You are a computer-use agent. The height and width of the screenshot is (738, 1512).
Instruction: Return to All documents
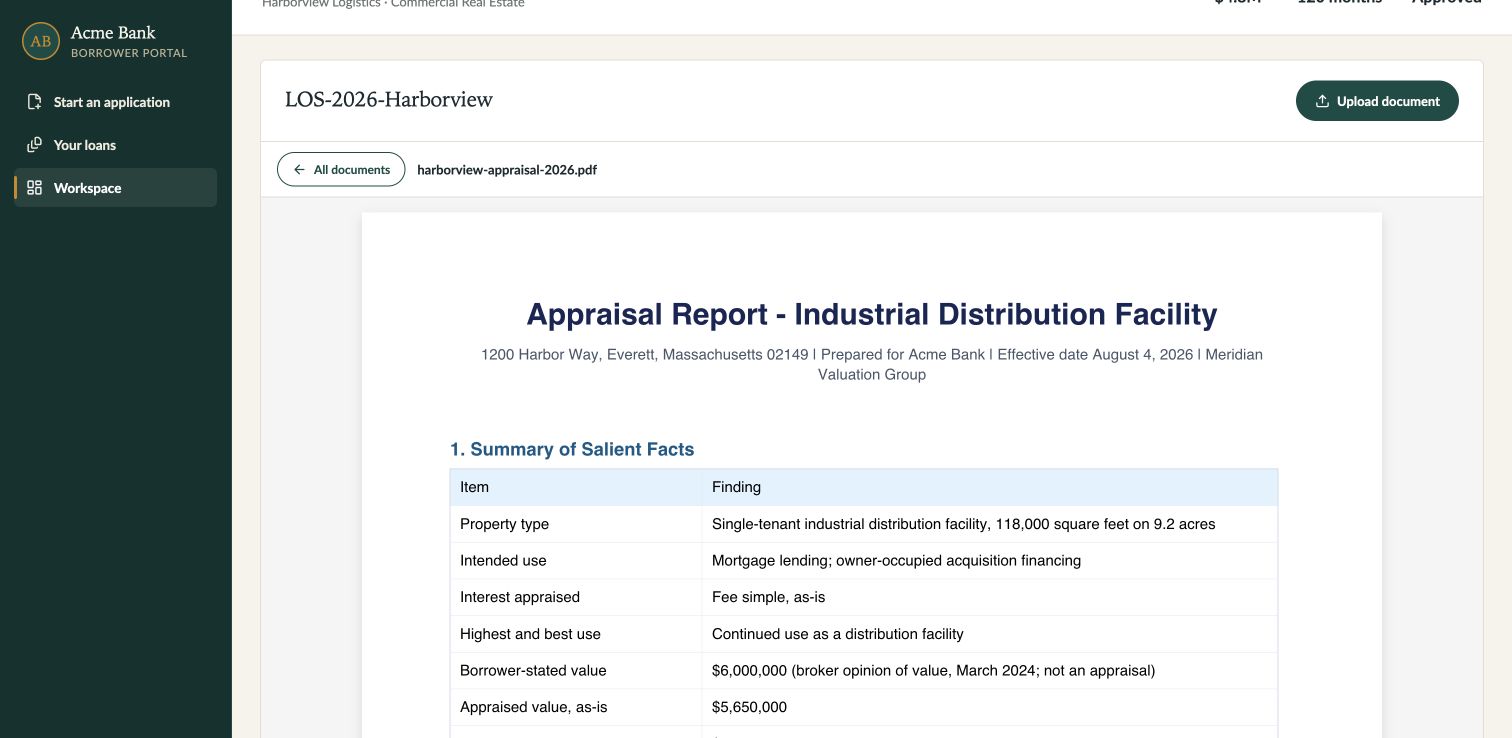(341, 170)
